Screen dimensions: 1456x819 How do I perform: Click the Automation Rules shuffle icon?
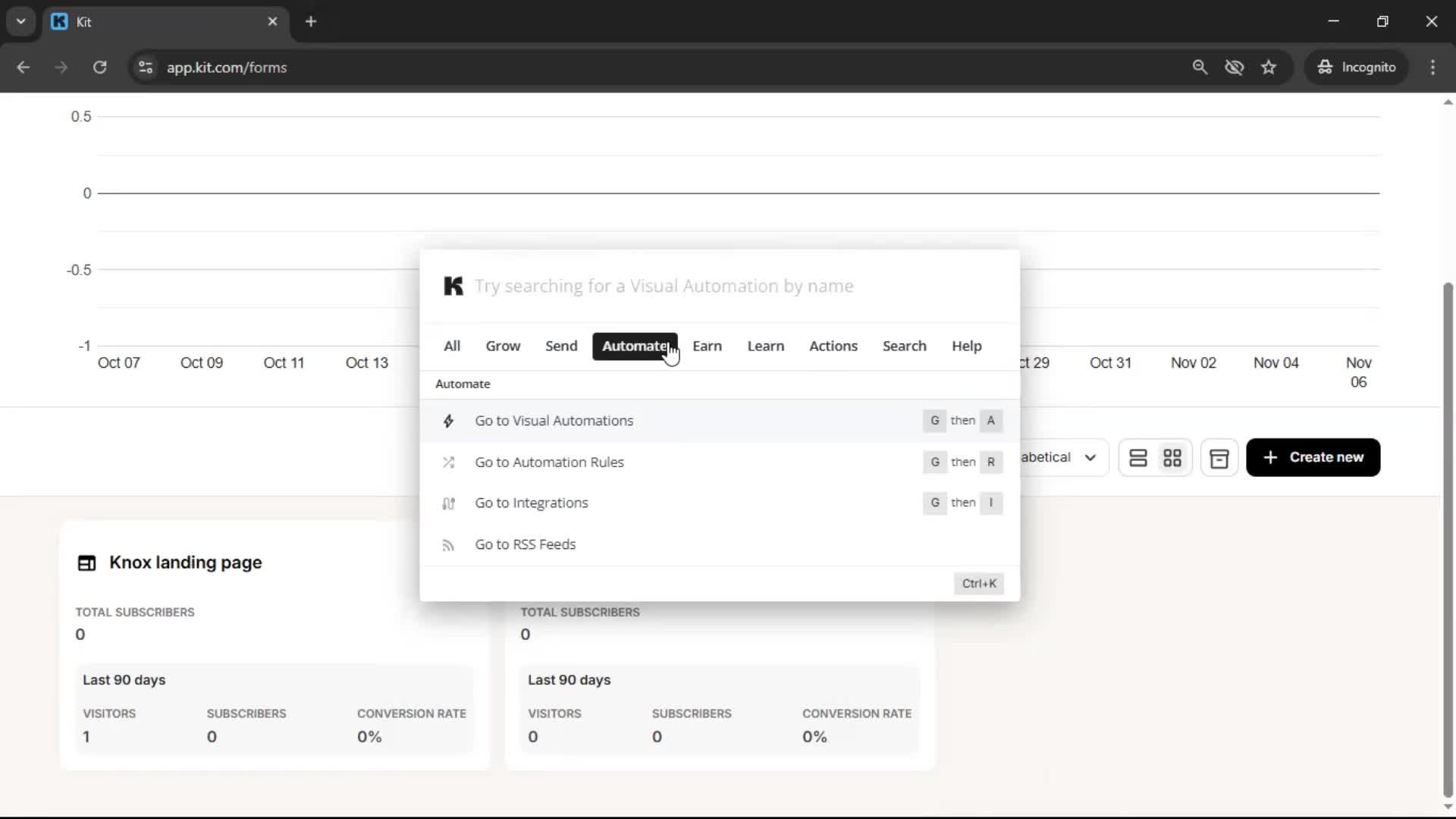(448, 463)
